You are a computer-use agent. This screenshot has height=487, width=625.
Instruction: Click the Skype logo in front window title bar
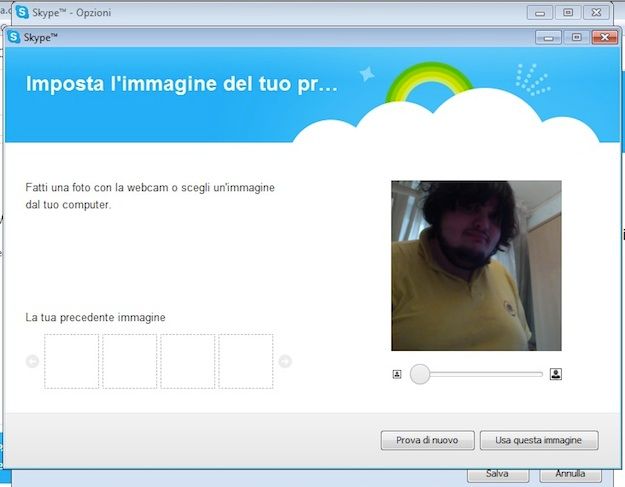(14, 37)
